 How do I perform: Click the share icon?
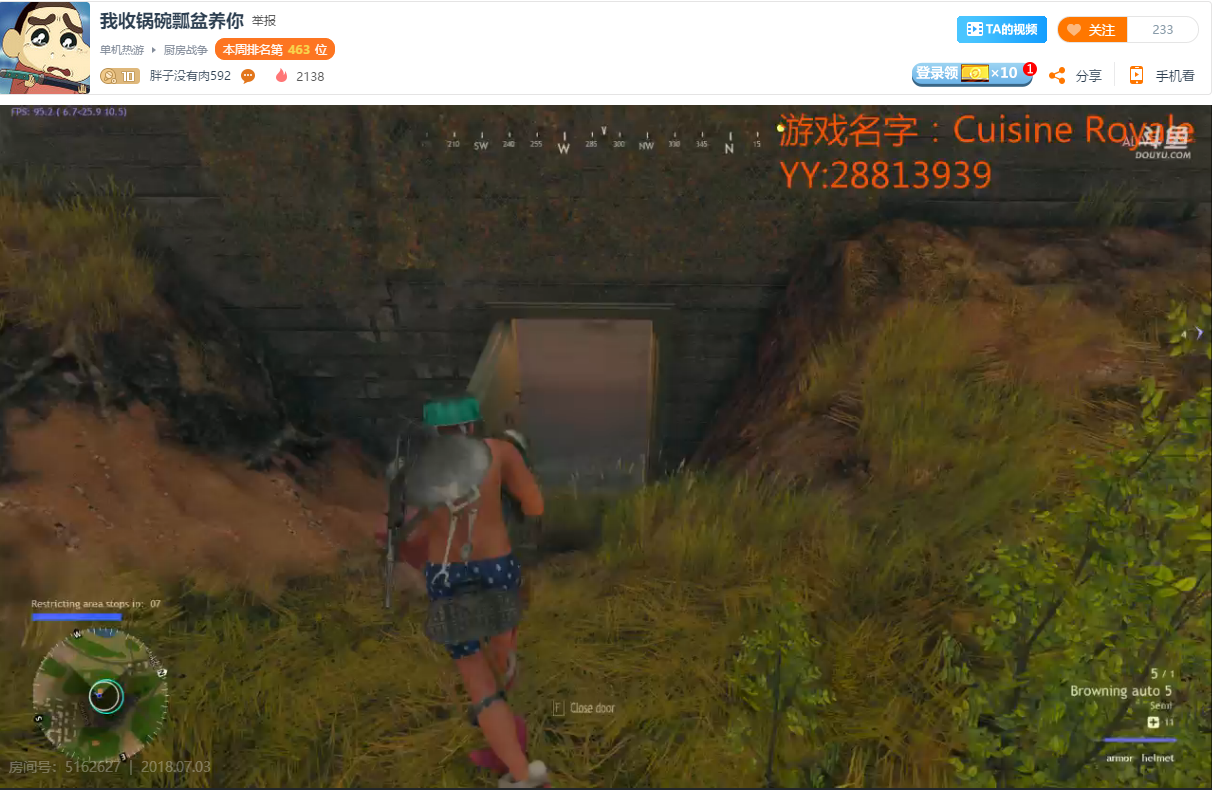coord(1057,75)
